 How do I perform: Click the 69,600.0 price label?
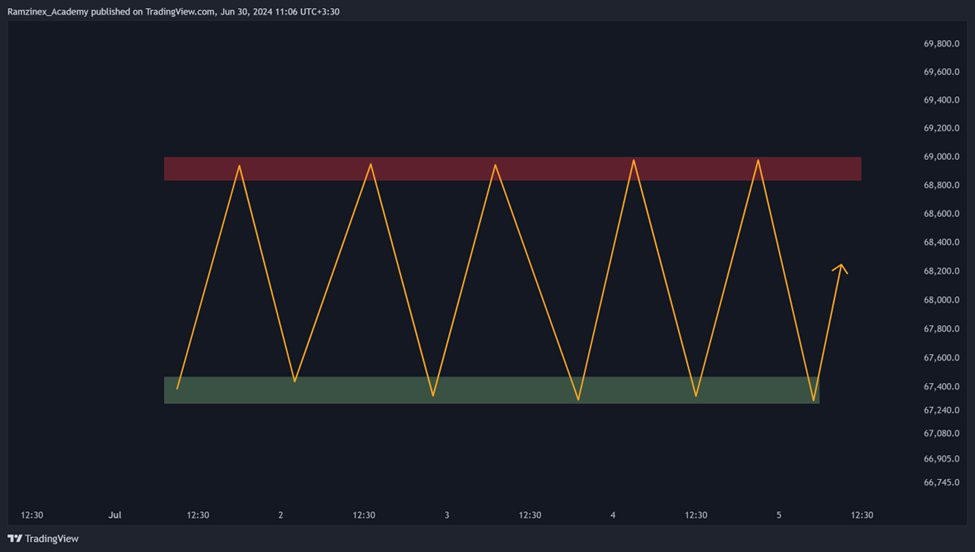pos(941,71)
